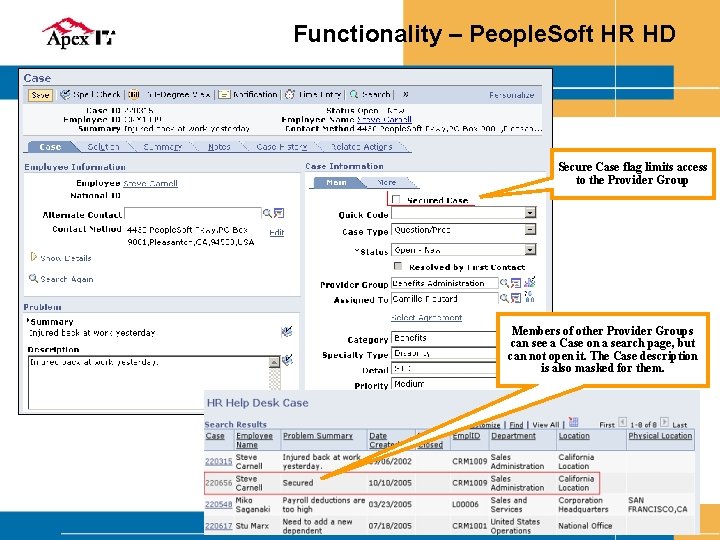Open case 220617 in search results
The height and width of the screenshot is (540, 720).
(x=218, y=526)
